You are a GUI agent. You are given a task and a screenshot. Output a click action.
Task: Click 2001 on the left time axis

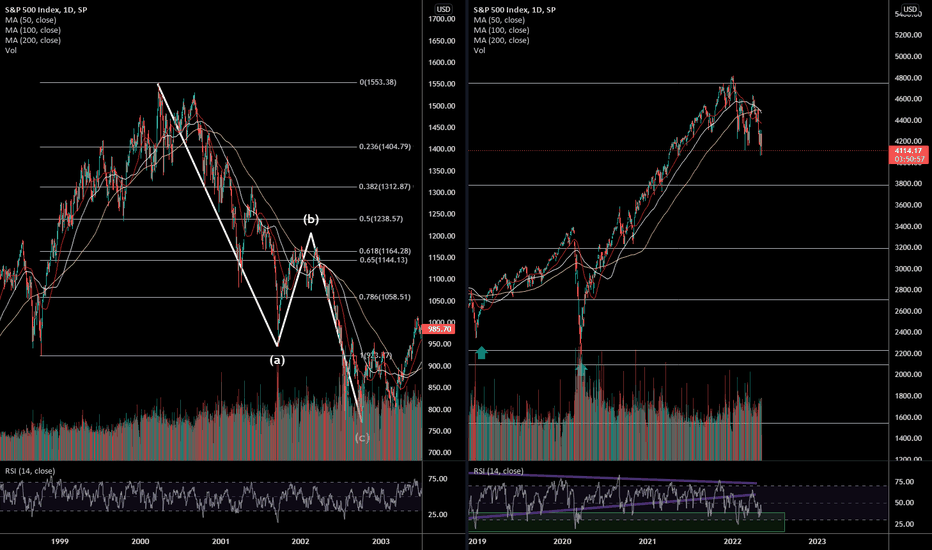[x=221, y=541]
